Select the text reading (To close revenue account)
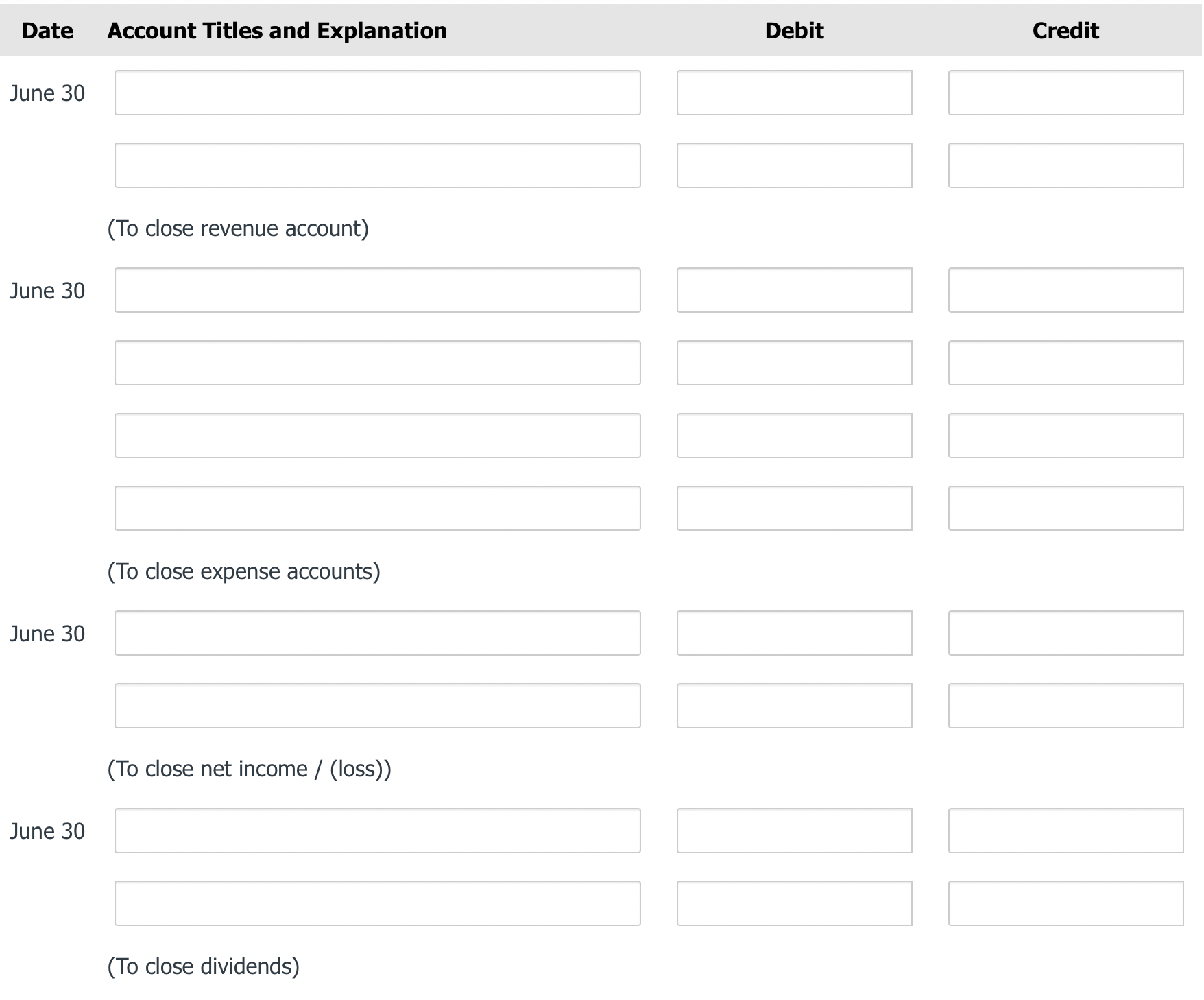This screenshot has height=1000, width=1204. click(238, 228)
